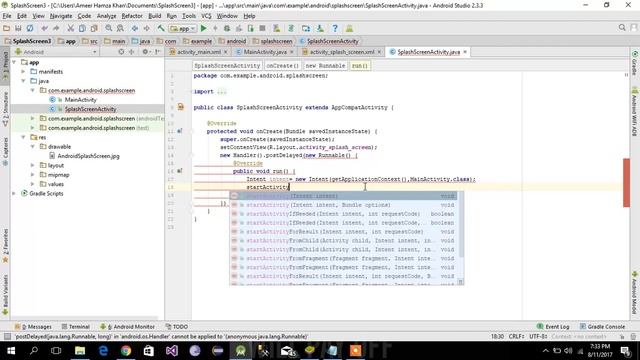Close the SplashScreenActivity.java tab
This screenshot has width=640, height=360.
point(465,52)
